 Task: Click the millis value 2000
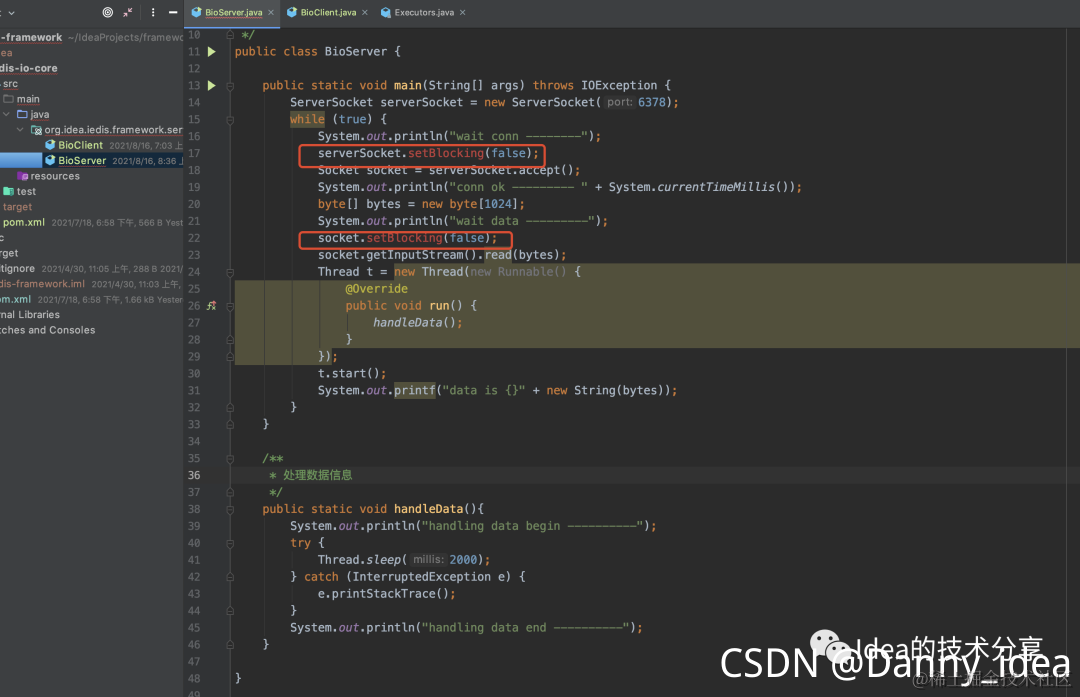463,560
